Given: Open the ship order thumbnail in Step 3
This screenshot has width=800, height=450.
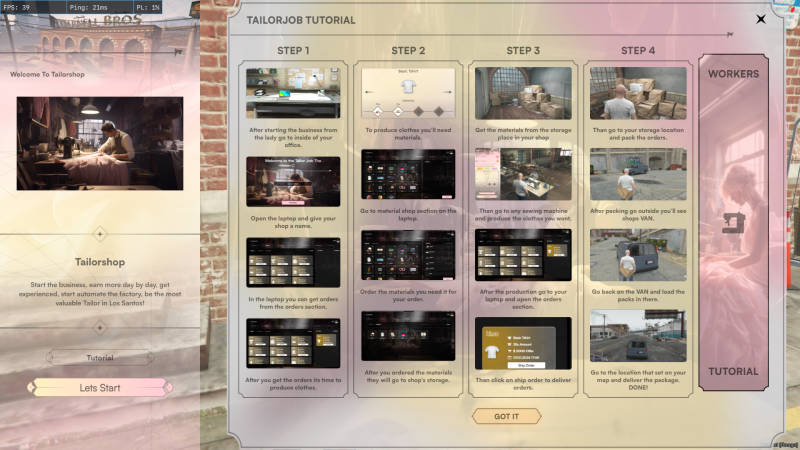Looking at the screenshot, I should [x=523, y=343].
